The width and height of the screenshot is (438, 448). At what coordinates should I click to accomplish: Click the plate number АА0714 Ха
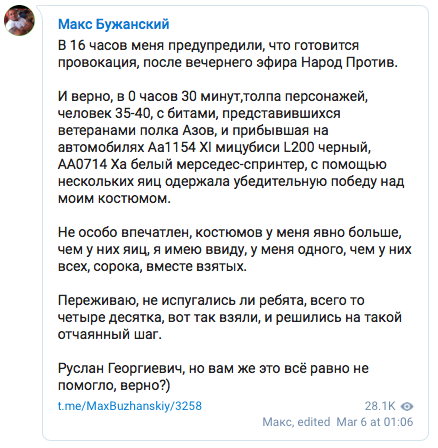92,164
